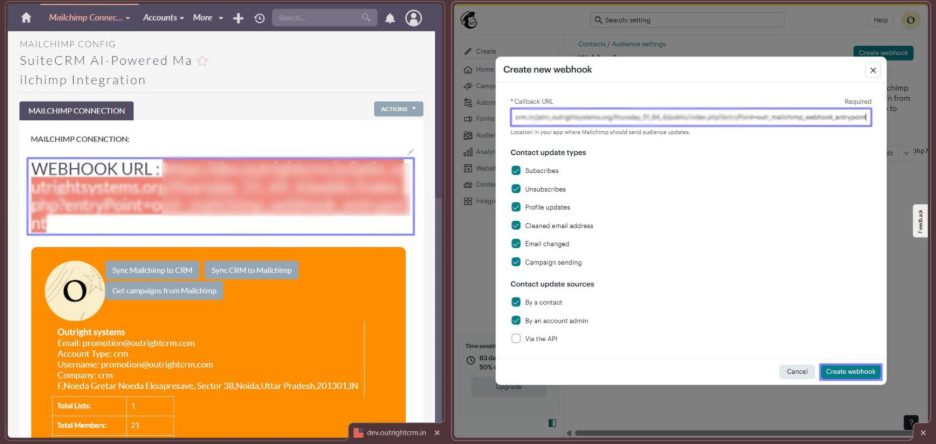Image resolution: width=936 pixels, height=444 pixels.
Task: Select the MAILCHIMP CONNECTION tab
Action: [x=76, y=110]
